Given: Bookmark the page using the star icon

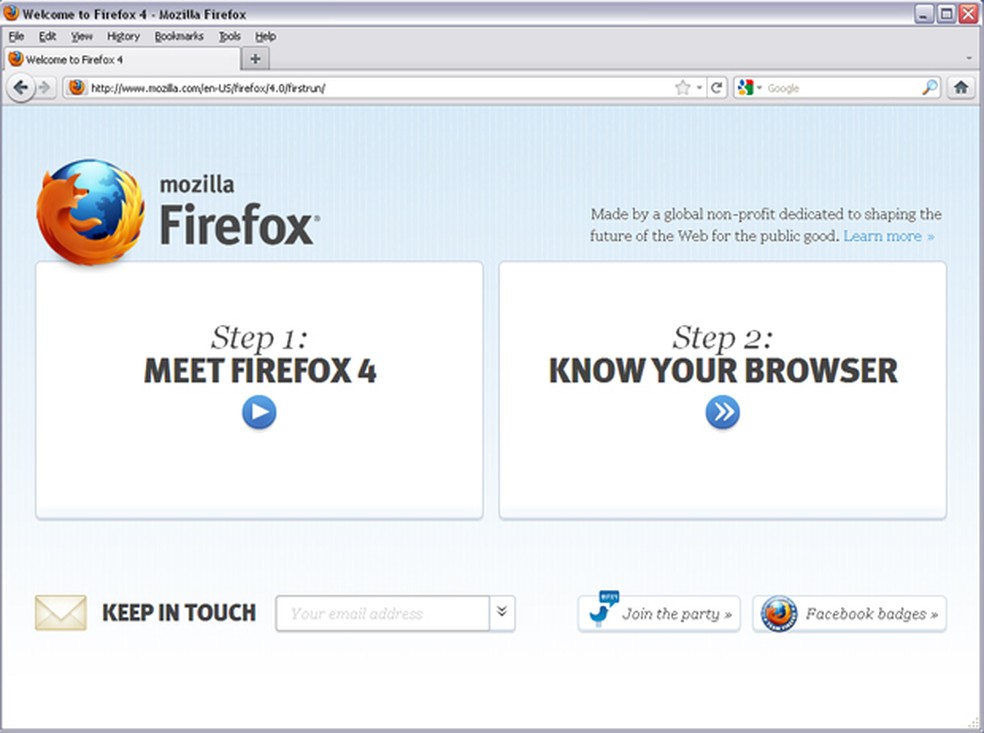Looking at the screenshot, I should [x=683, y=87].
